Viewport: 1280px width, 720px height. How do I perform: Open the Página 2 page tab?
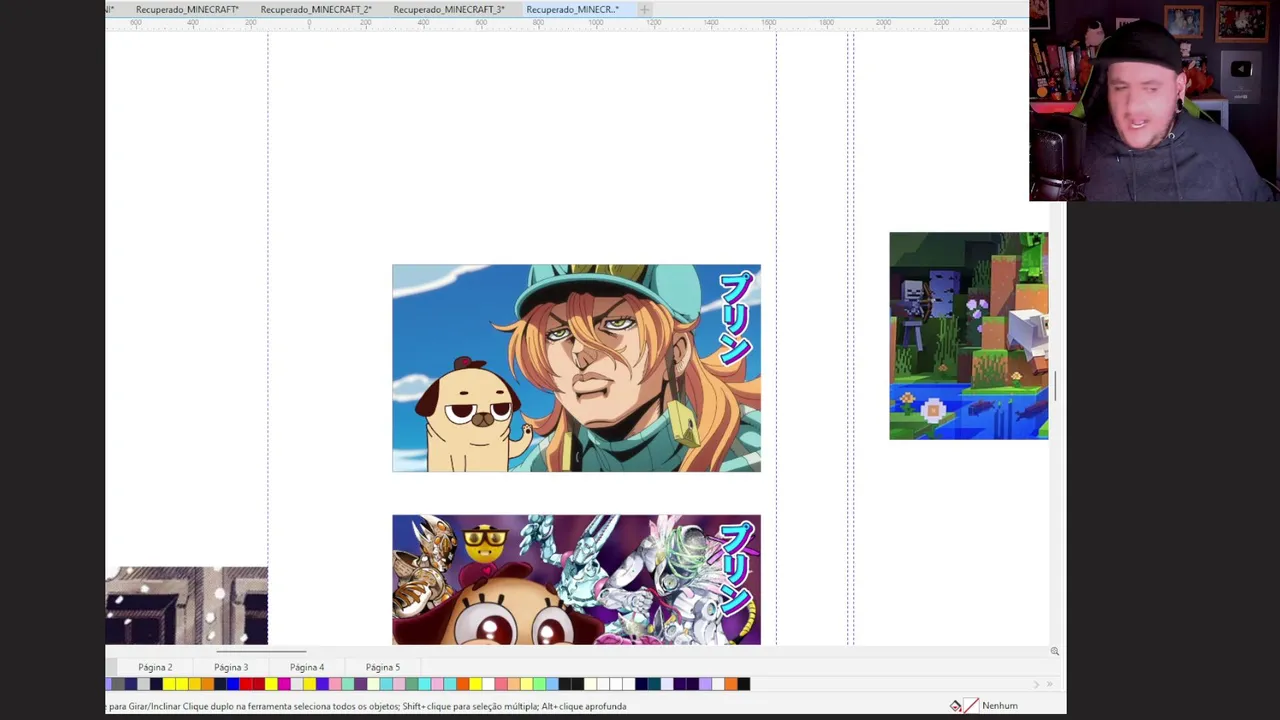point(155,667)
